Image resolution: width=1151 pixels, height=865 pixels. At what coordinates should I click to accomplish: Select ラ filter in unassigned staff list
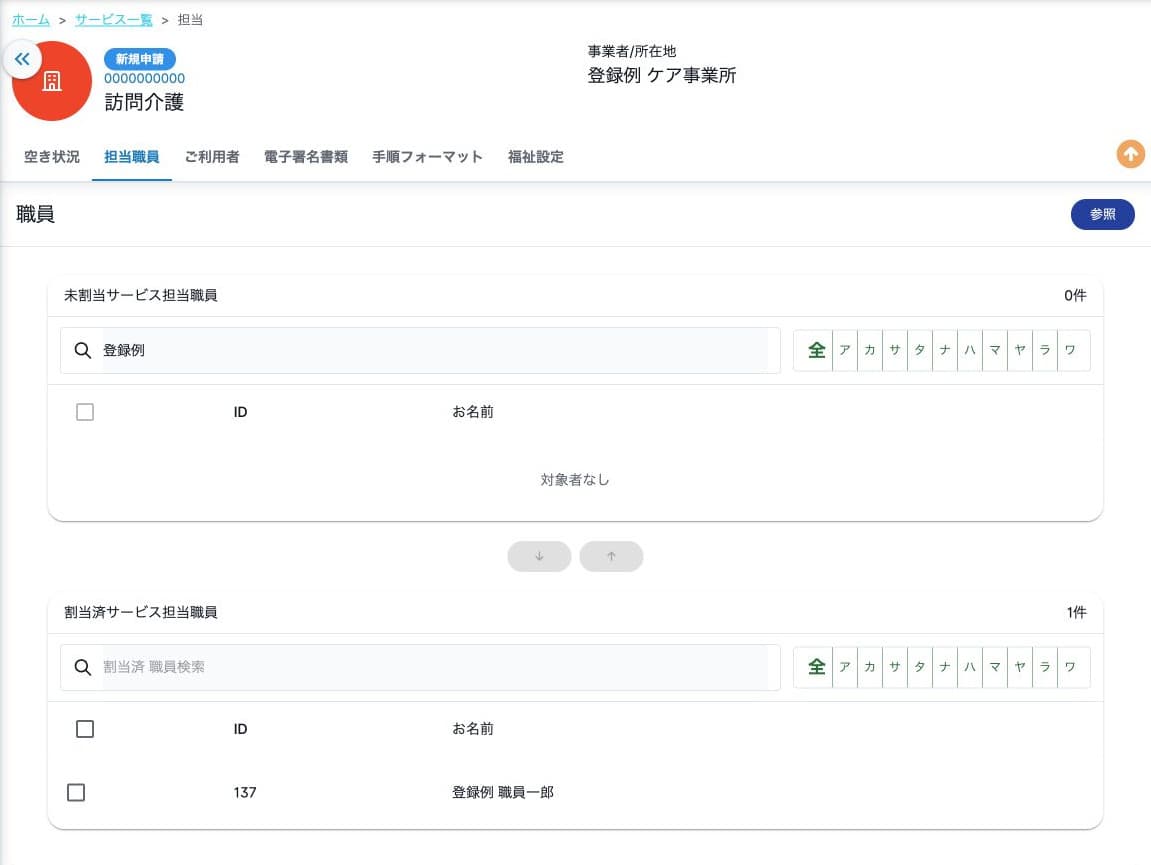click(1045, 350)
